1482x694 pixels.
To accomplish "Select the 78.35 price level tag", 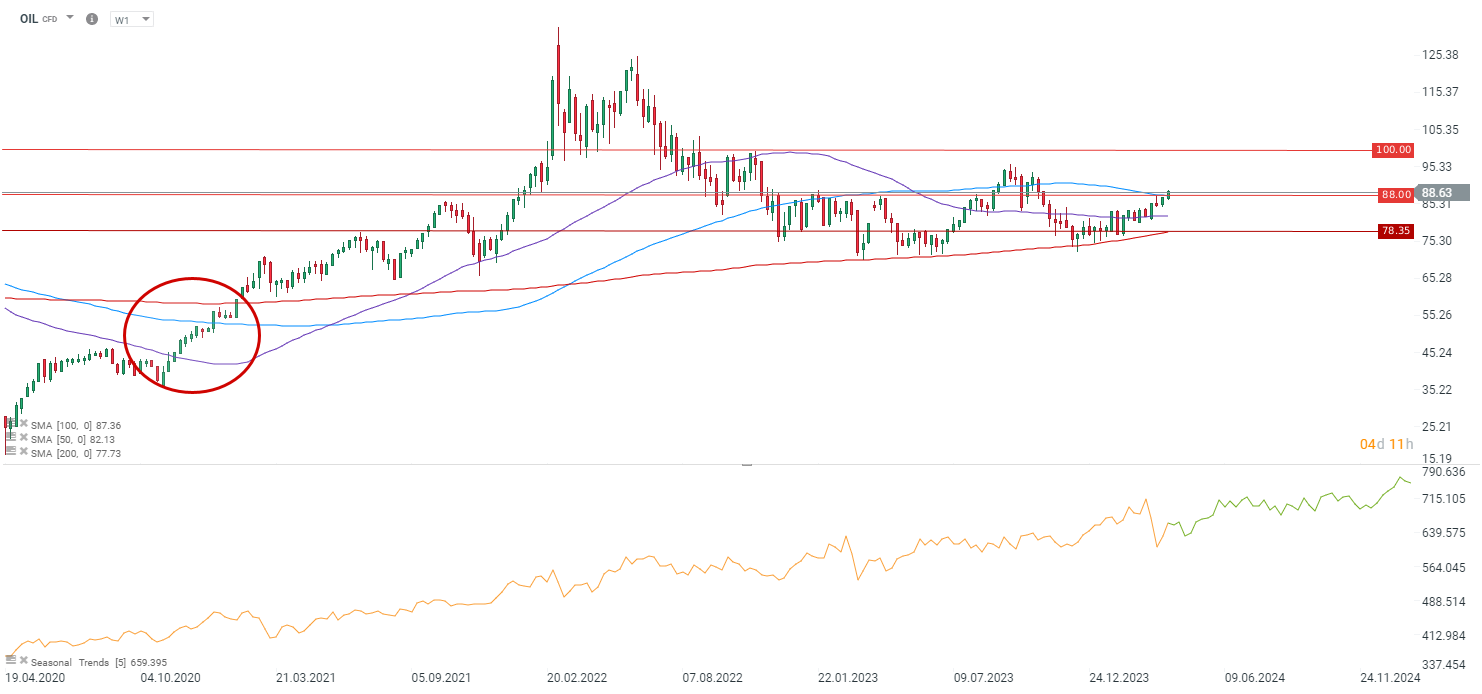I will [1396, 231].
